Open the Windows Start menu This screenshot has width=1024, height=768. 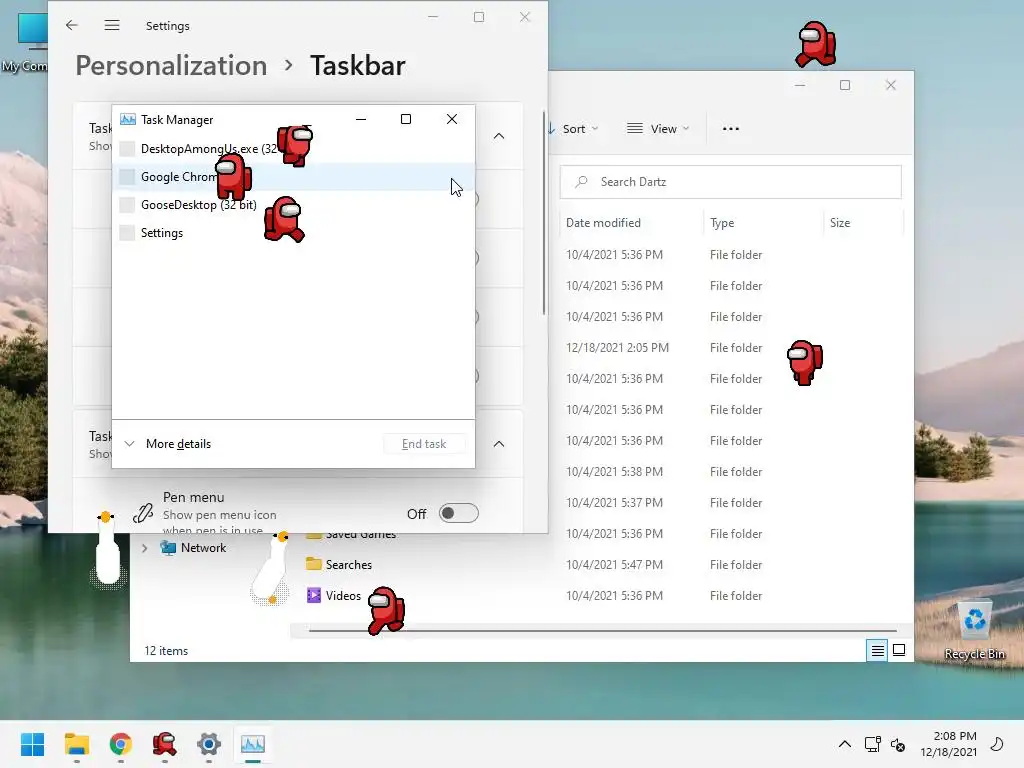[x=32, y=744]
